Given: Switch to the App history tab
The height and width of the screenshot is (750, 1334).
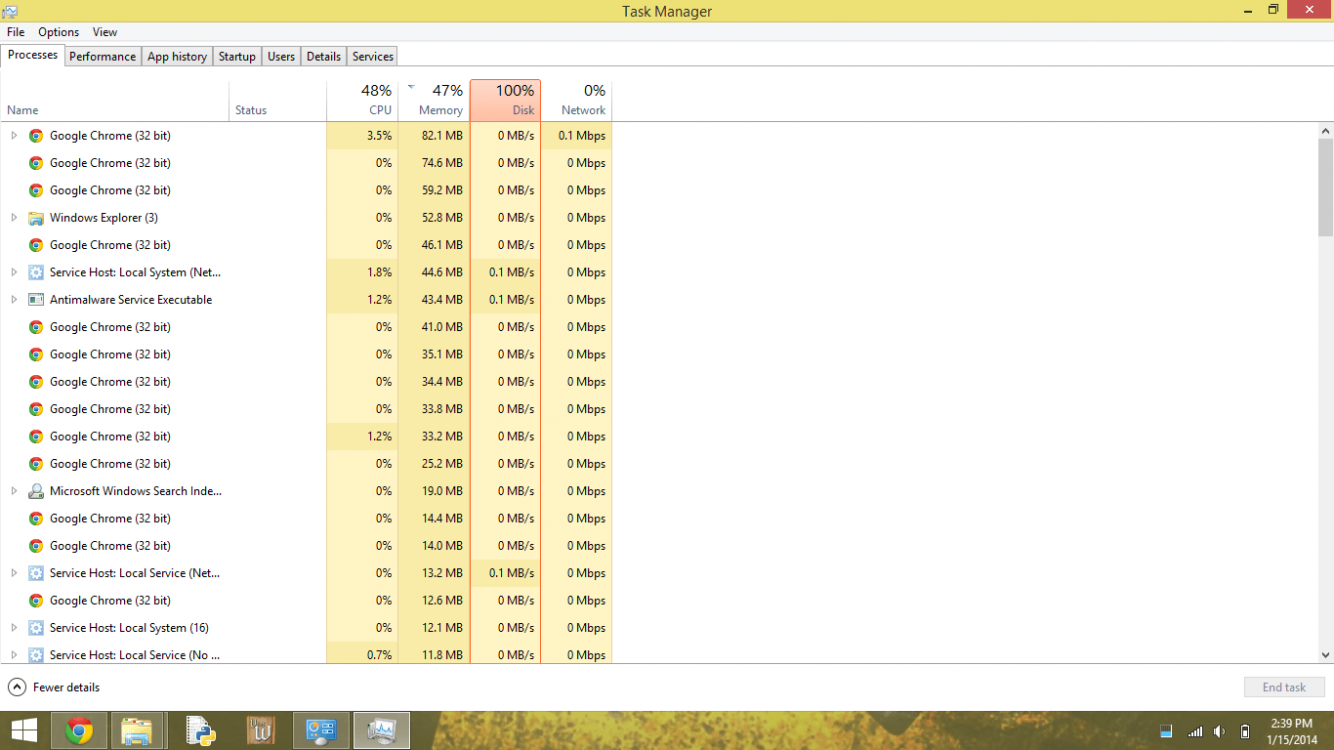Looking at the screenshot, I should click(x=177, y=56).
